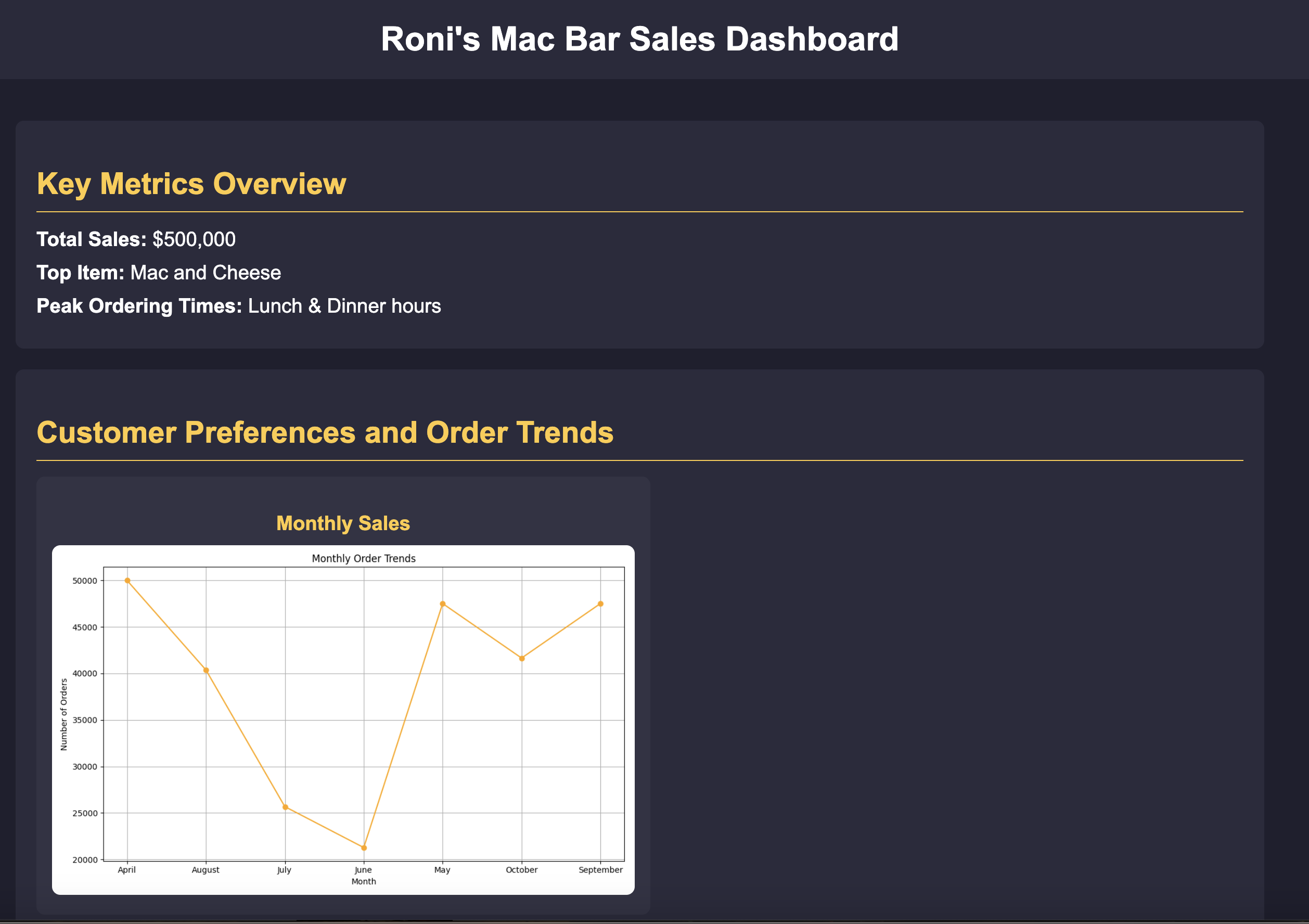Click the Monthly Sales card heading
Image resolution: width=1309 pixels, height=924 pixels.
coord(343,523)
